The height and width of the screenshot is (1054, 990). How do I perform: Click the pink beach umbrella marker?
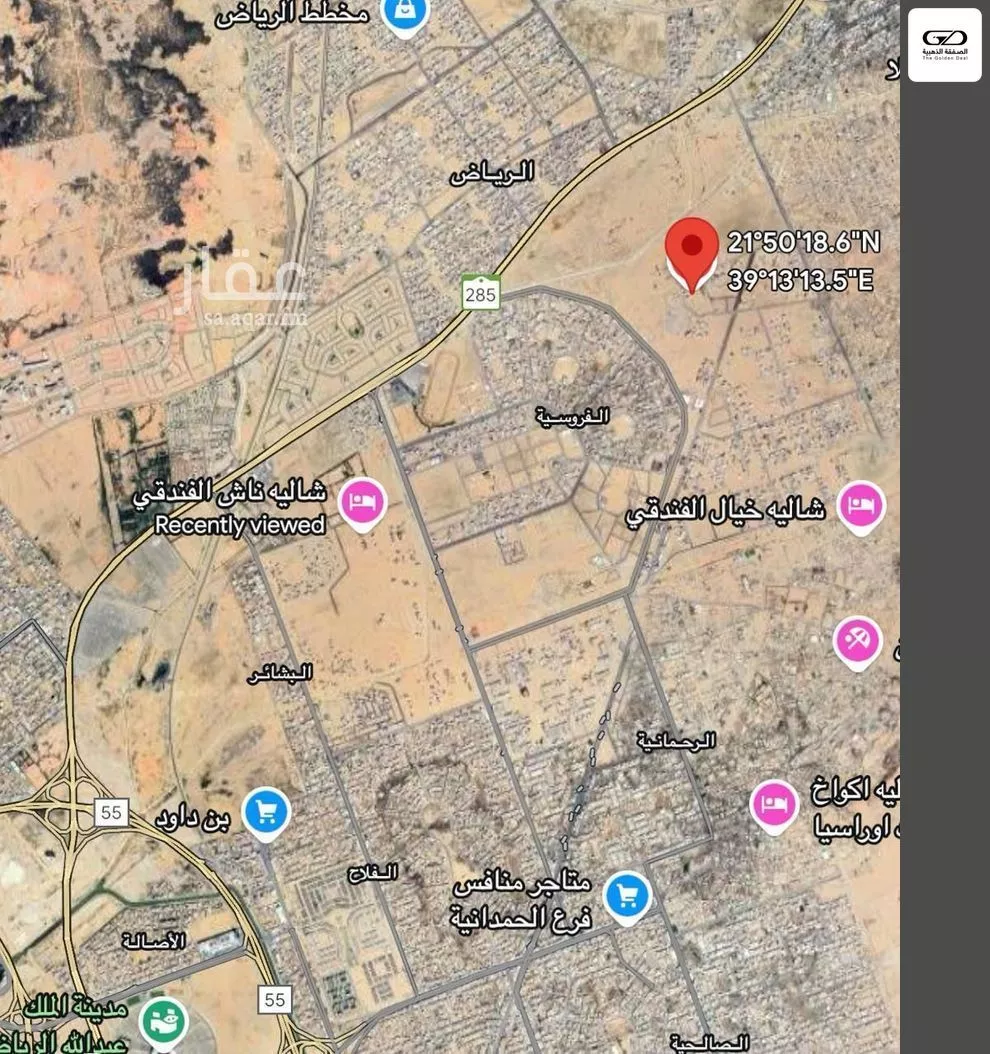[x=857, y=642]
